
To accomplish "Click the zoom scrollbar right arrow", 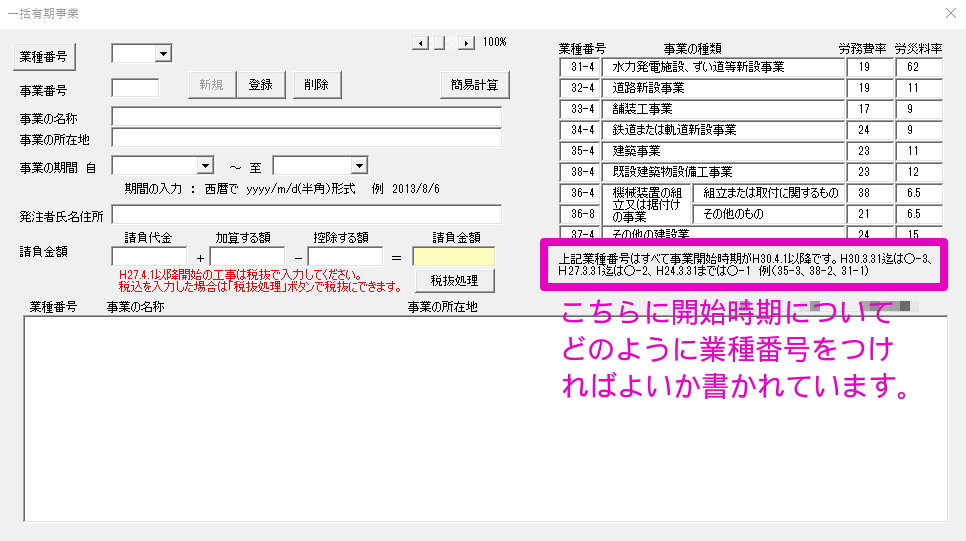I will click(x=466, y=43).
